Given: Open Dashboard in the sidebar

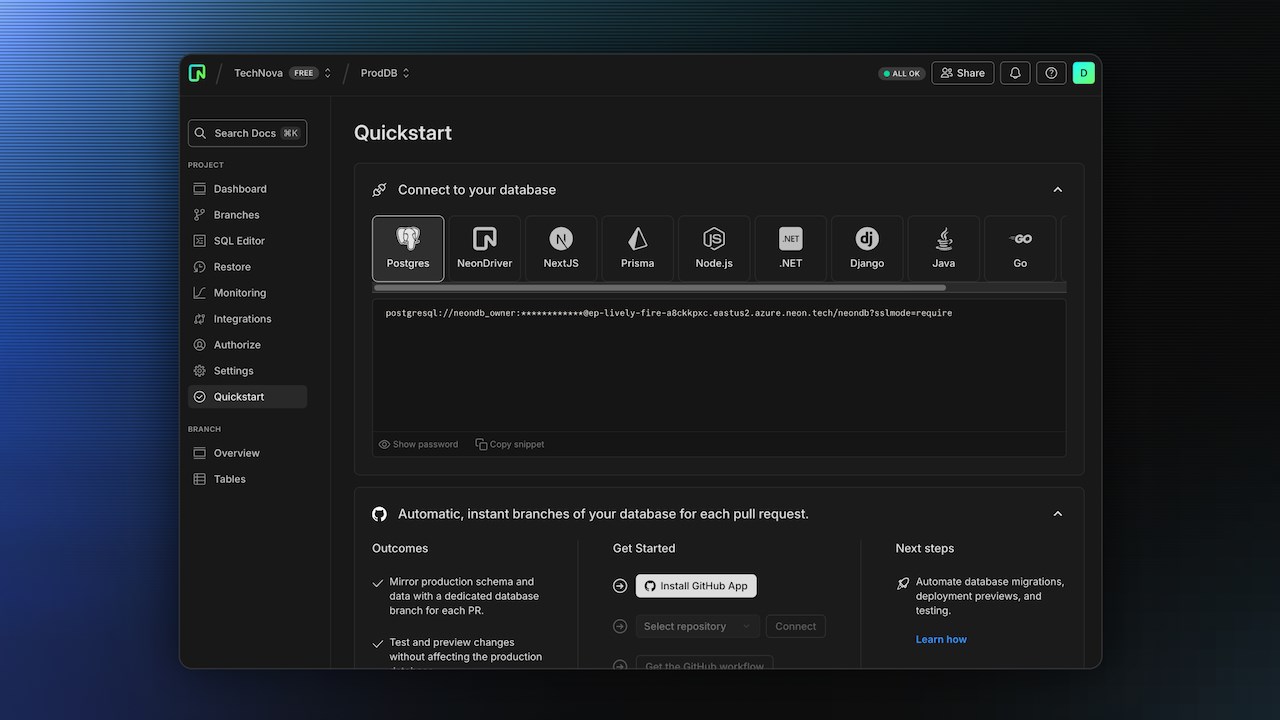Looking at the screenshot, I should pyautogui.click(x=247, y=189).
